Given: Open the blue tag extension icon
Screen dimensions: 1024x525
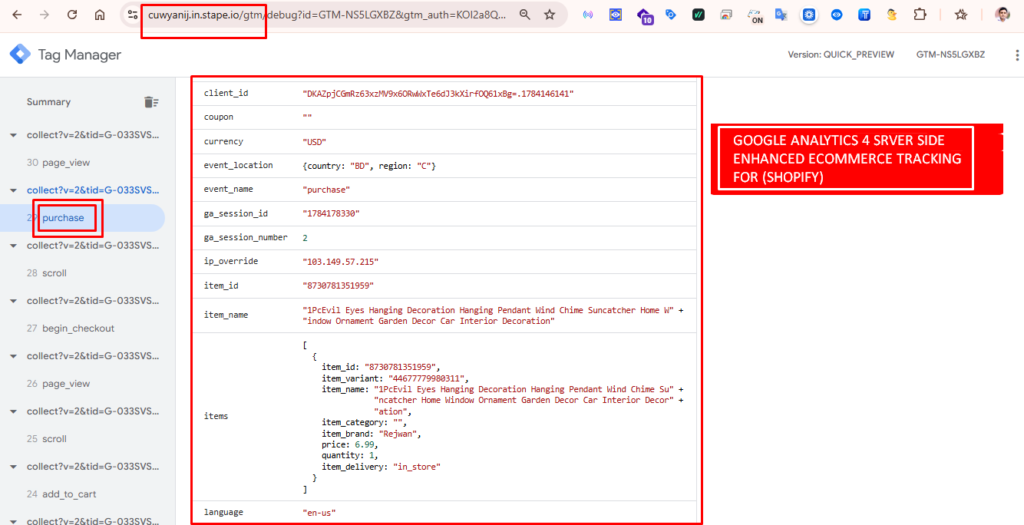Looking at the screenshot, I should click(x=671, y=14).
